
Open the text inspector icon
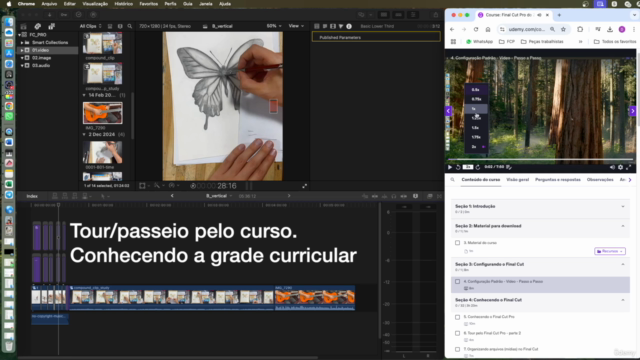tap(325, 26)
